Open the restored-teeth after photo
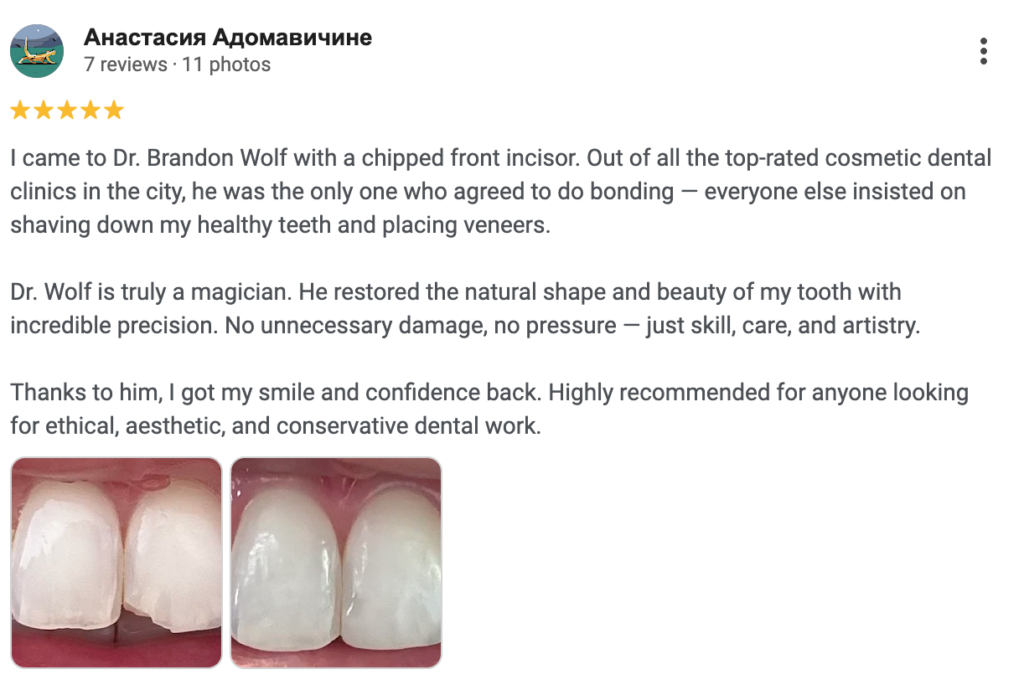The width and height of the screenshot is (1024, 685). tap(336, 562)
